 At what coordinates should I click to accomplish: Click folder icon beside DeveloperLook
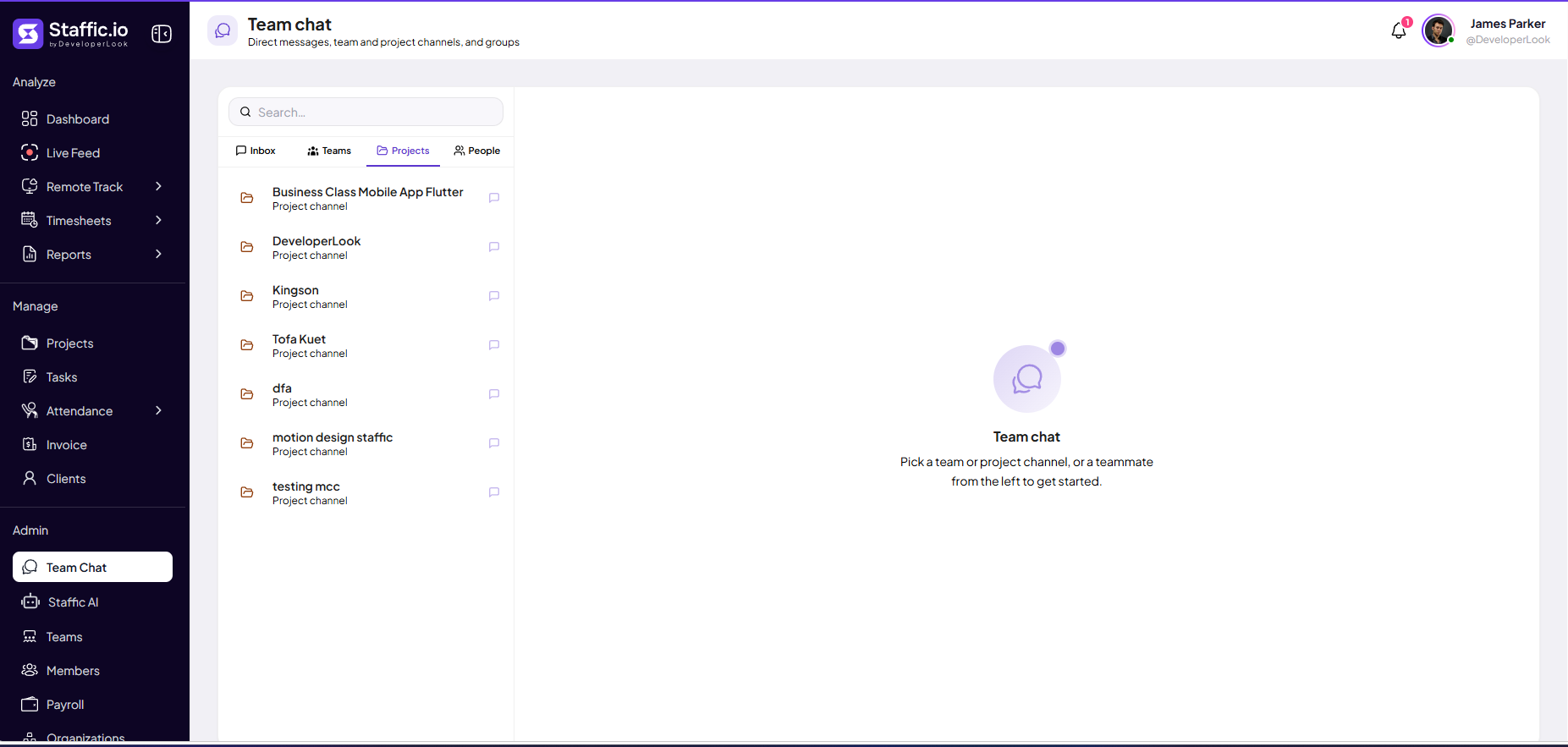247,247
